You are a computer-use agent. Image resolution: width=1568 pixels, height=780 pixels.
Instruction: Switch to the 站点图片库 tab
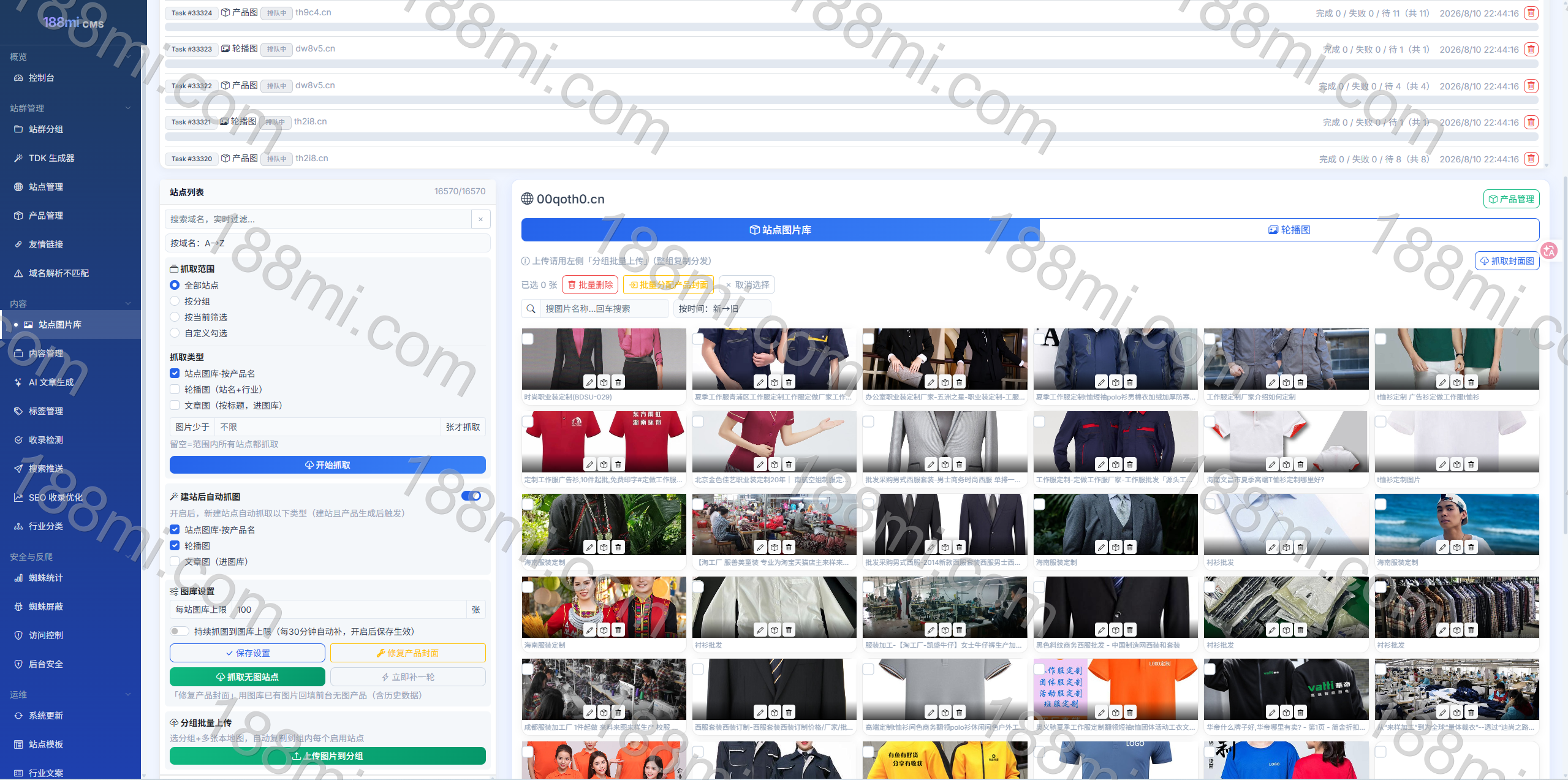(x=780, y=230)
